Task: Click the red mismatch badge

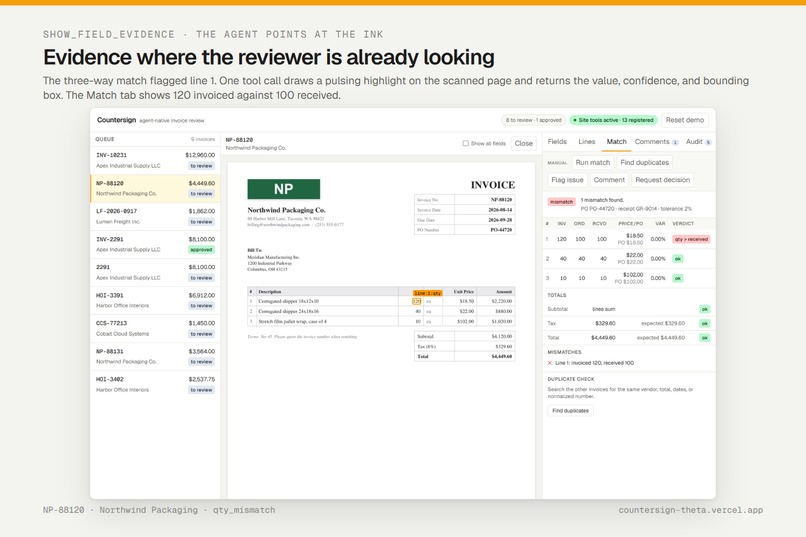Action: pos(561,202)
